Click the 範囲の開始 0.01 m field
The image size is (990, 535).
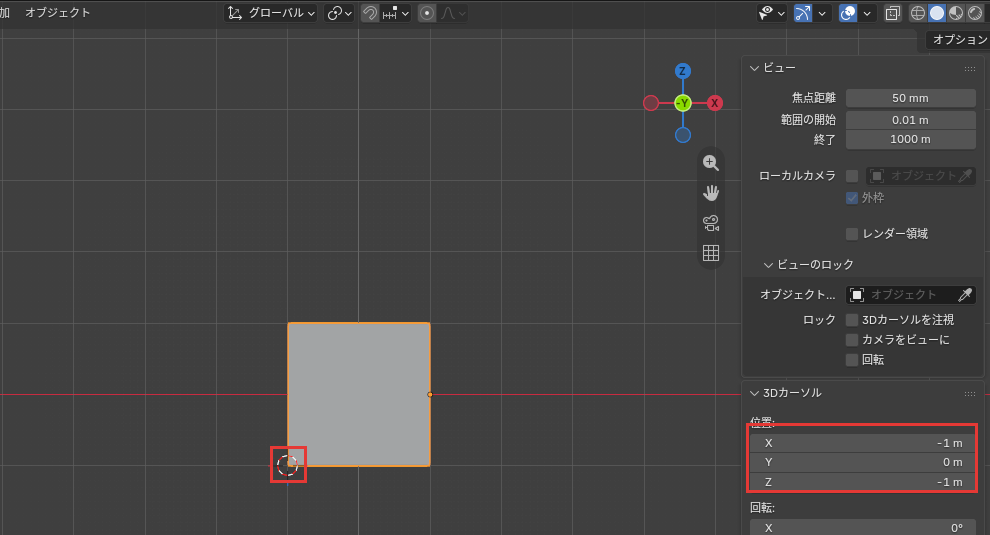pos(910,120)
